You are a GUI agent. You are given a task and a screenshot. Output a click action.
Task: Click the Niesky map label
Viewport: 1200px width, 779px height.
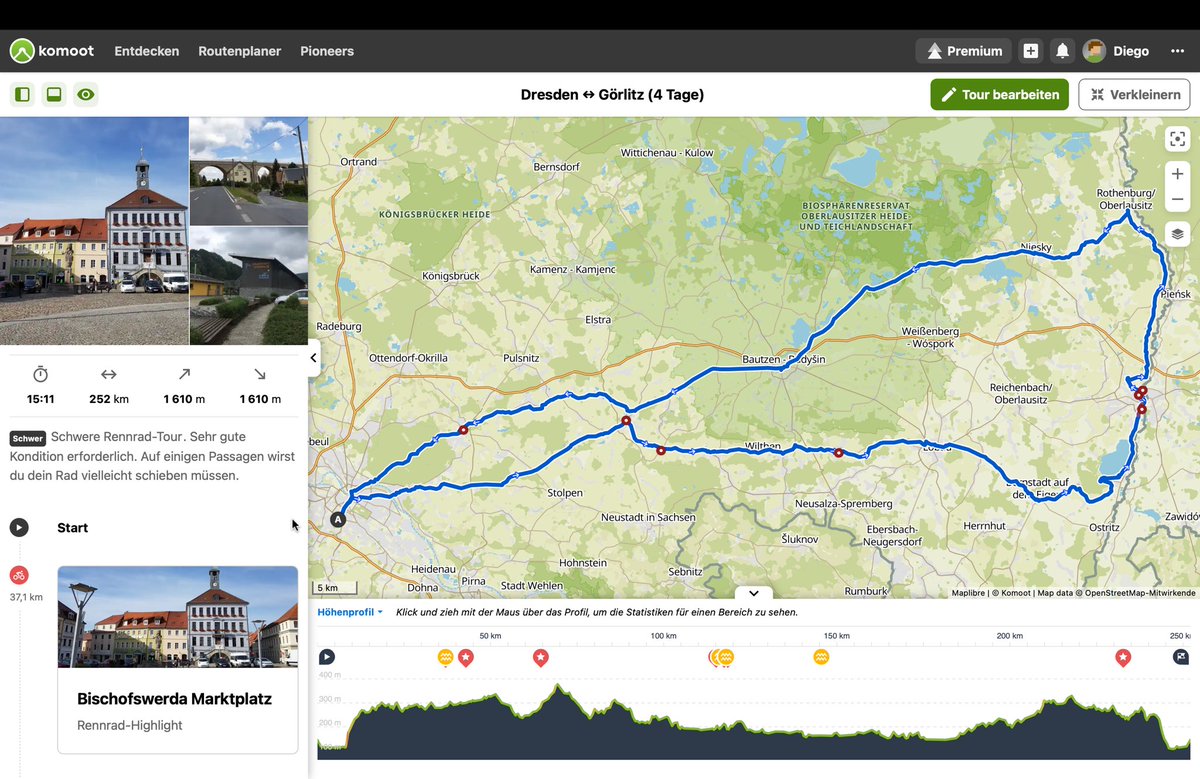1036,246
